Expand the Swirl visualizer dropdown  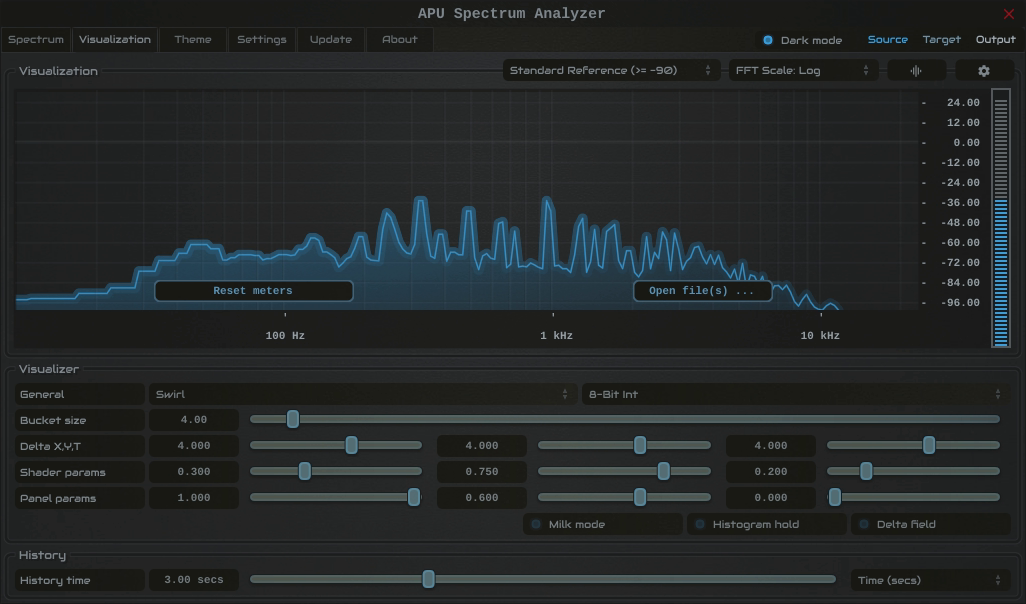coord(363,395)
